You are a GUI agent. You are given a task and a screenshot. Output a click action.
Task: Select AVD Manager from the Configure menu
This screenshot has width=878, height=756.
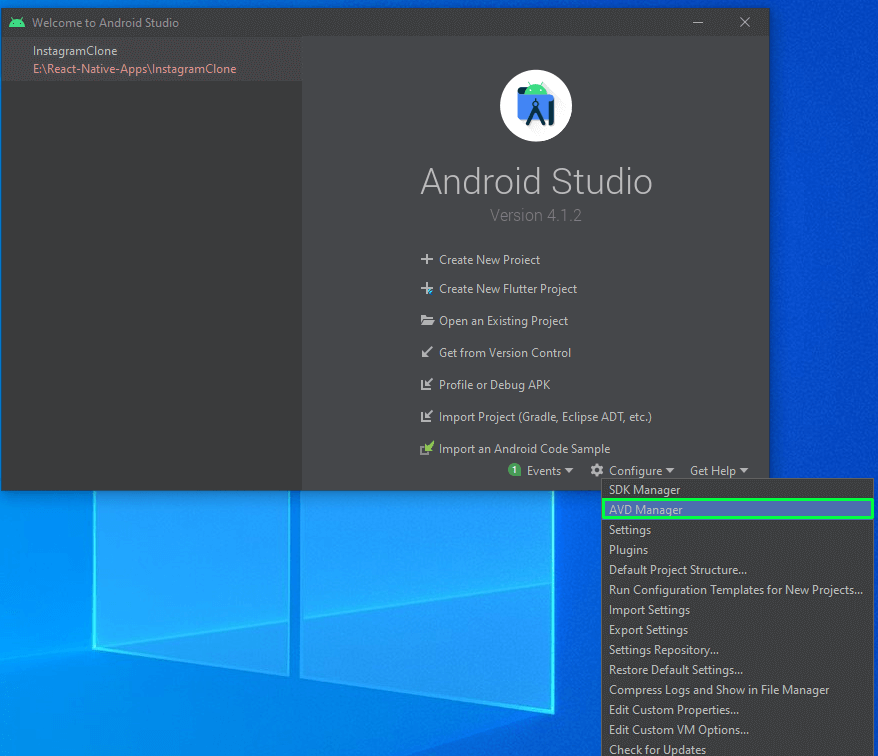coord(646,510)
